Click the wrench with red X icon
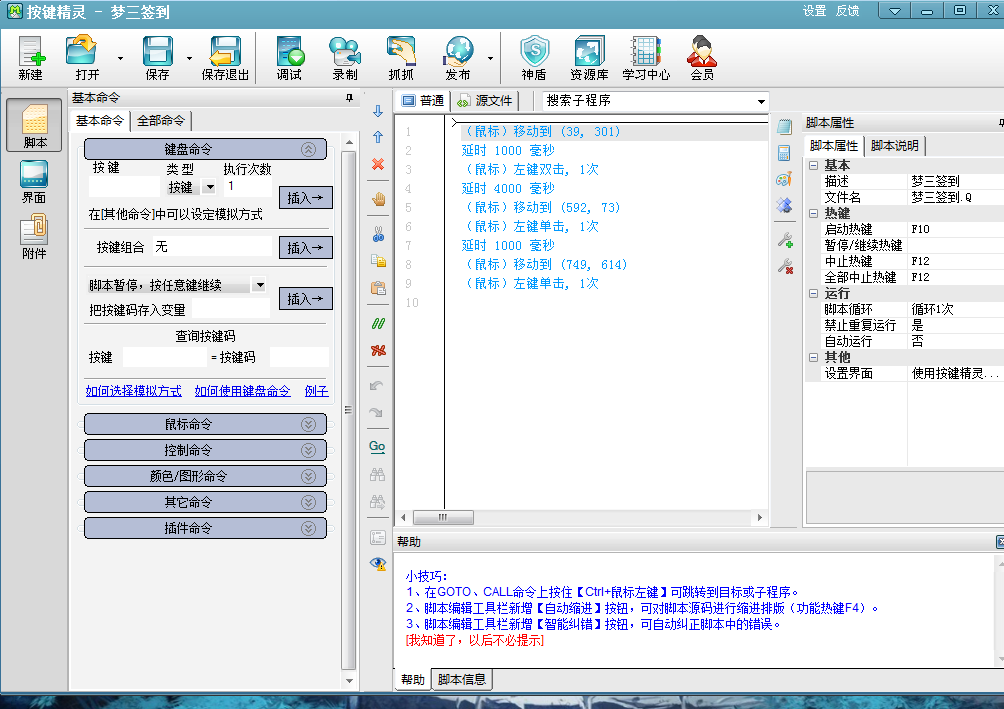The height and width of the screenshot is (709, 1004). pos(785,266)
